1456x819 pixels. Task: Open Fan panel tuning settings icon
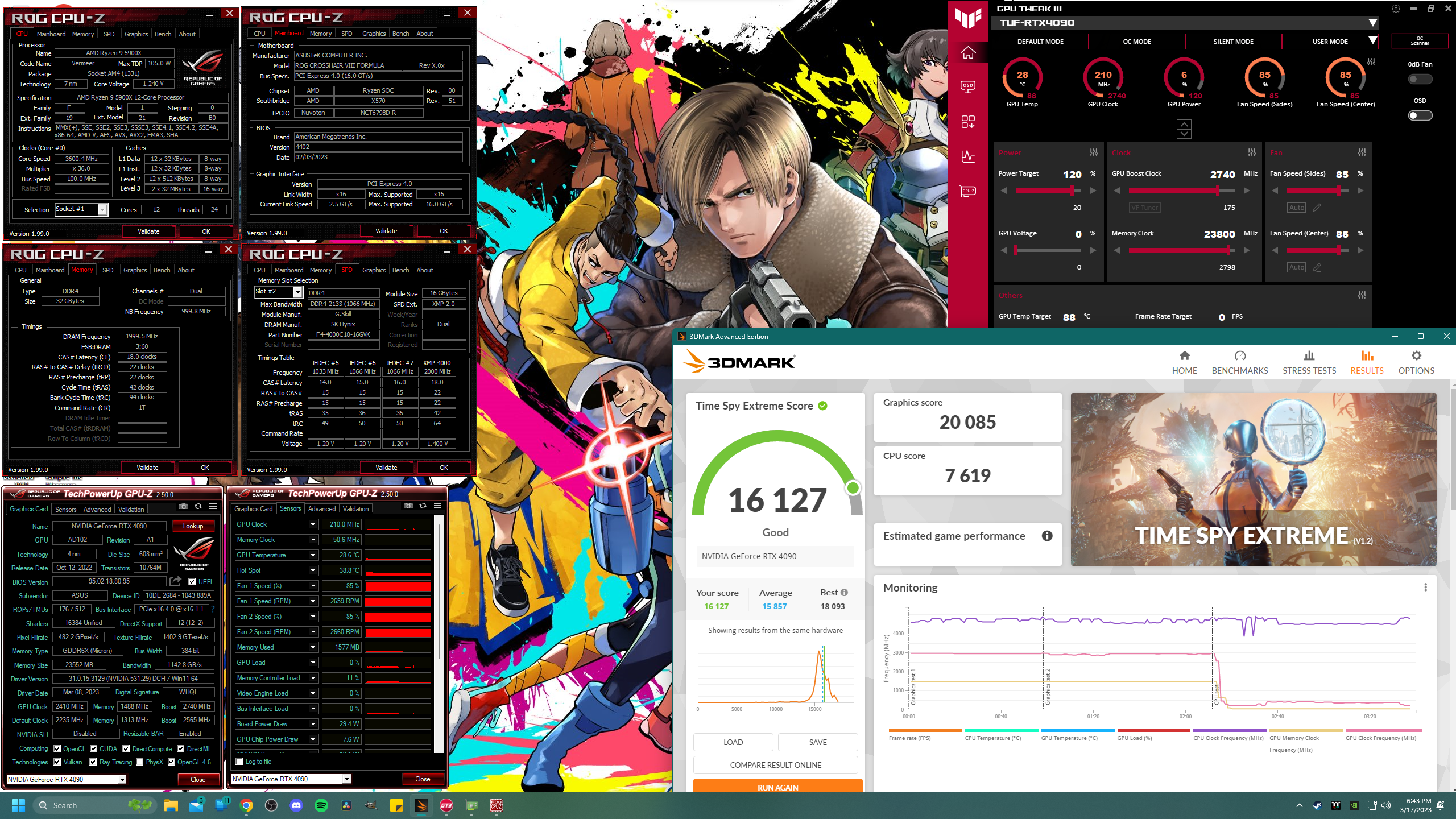click(1362, 152)
